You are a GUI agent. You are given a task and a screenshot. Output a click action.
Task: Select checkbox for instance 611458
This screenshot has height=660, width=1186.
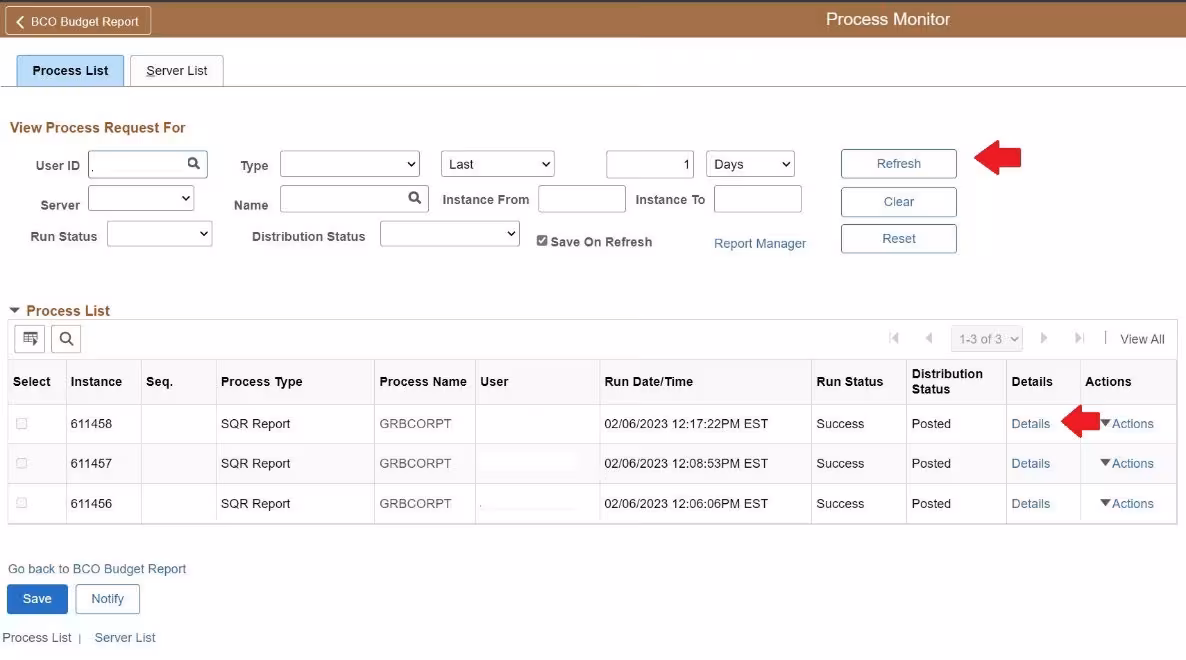click(x=22, y=423)
